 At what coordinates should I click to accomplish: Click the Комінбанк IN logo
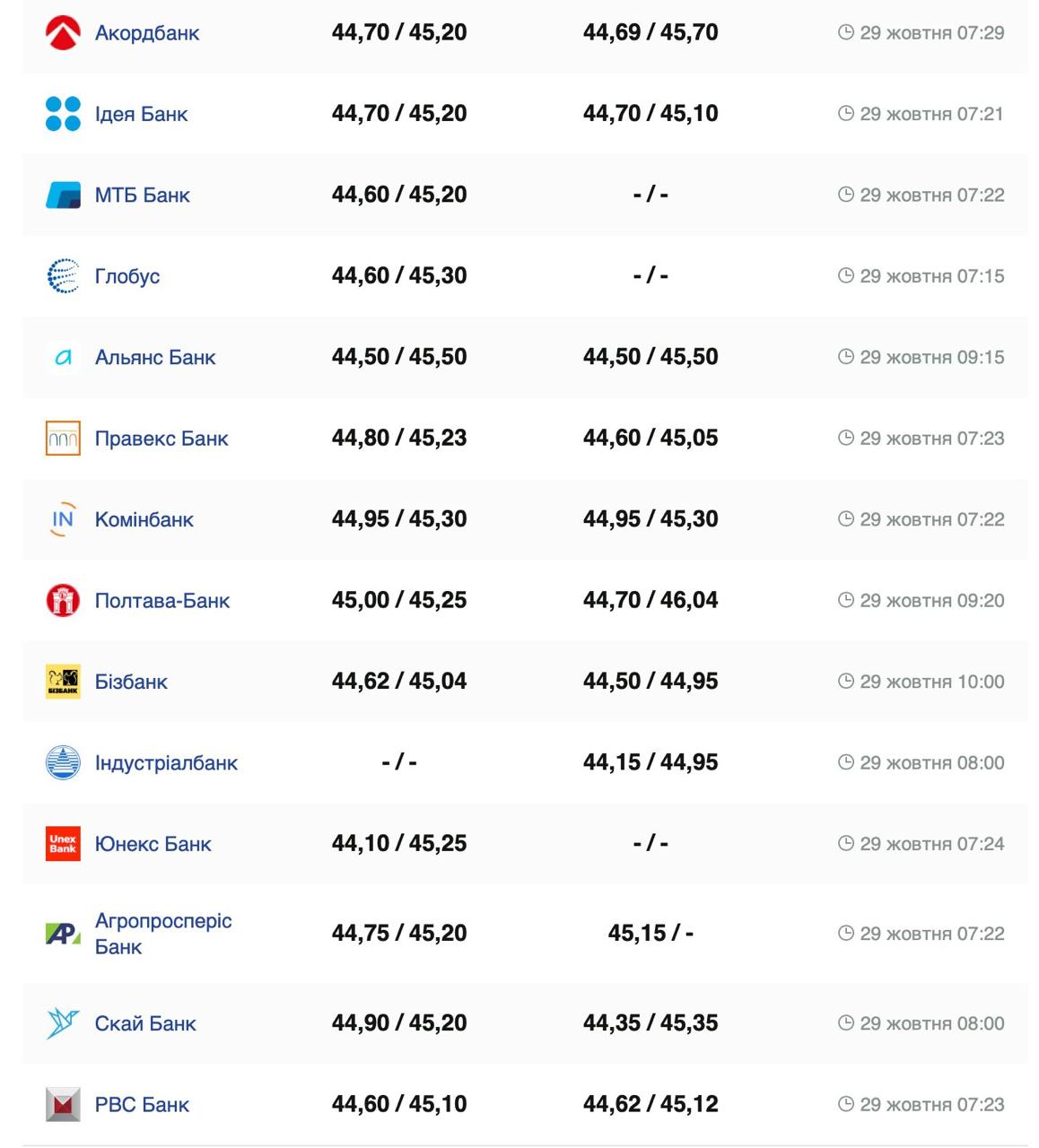point(63,519)
